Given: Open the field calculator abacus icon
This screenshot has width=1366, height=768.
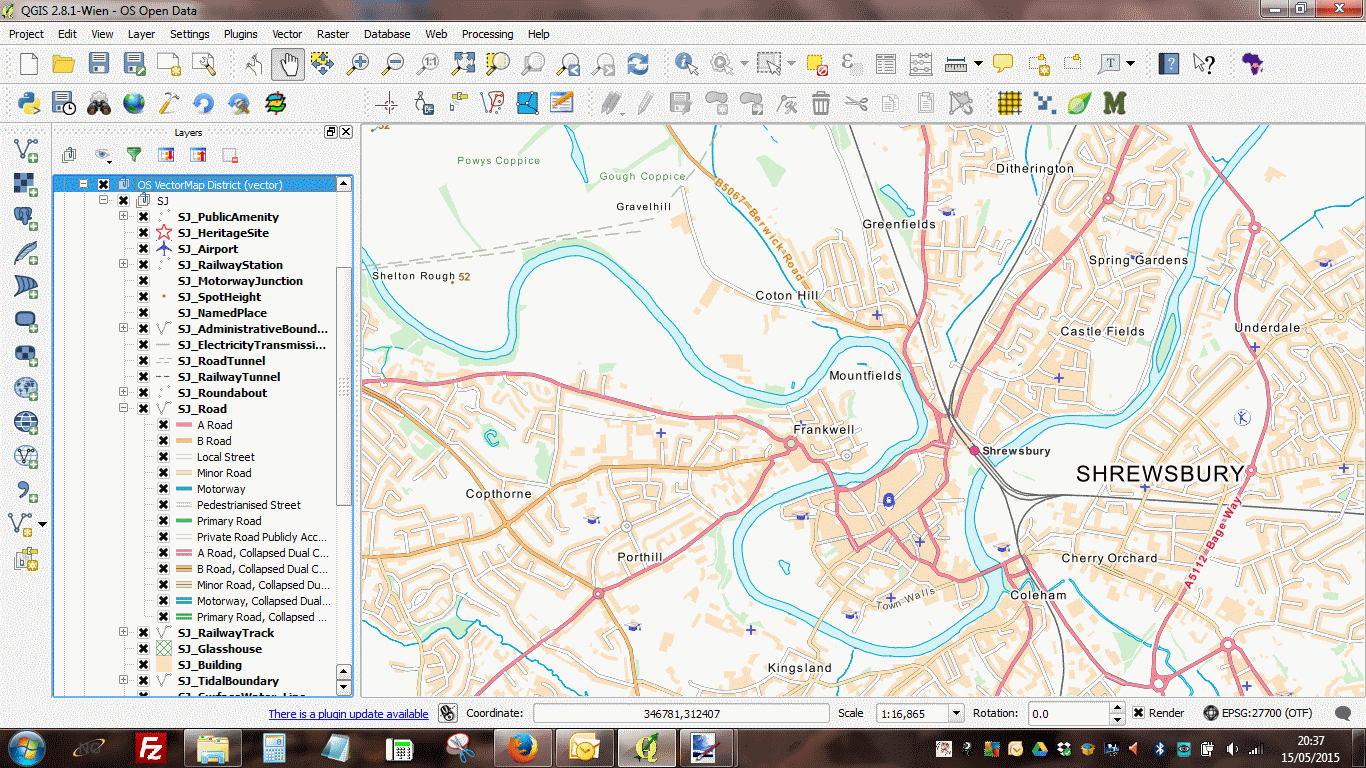Looking at the screenshot, I should pos(921,64).
